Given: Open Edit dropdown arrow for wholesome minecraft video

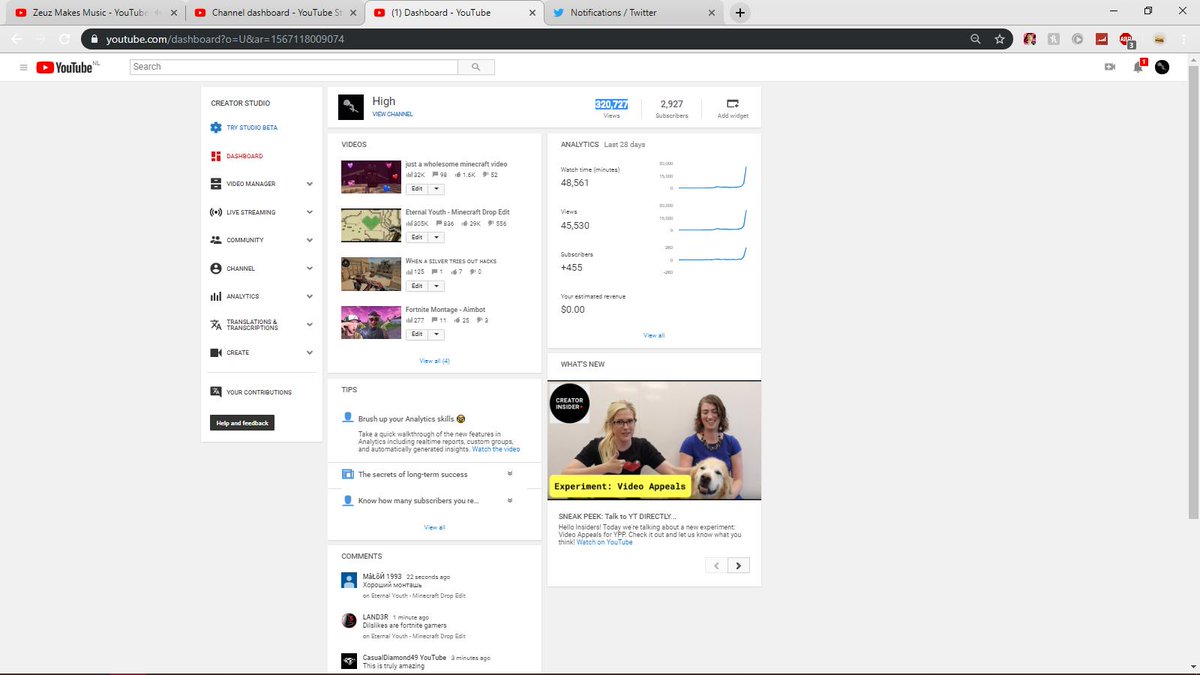Looking at the screenshot, I should [x=437, y=189].
